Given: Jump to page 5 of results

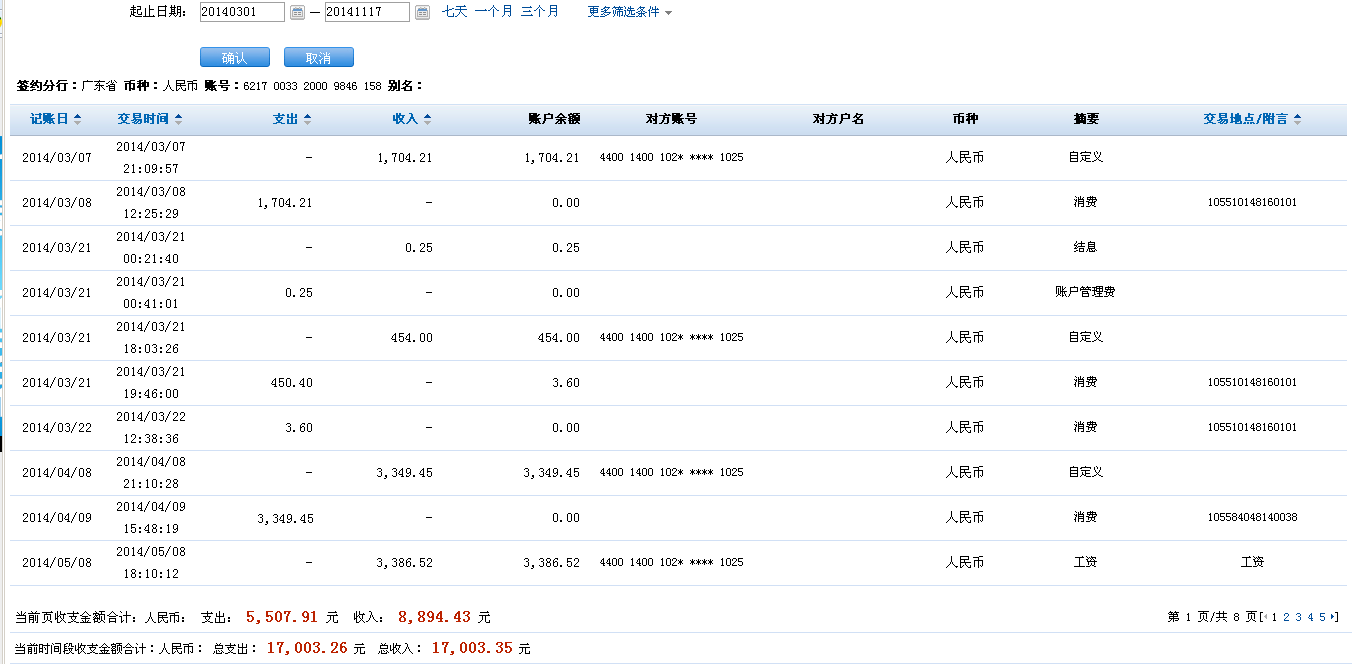Looking at the screenshot, I should click(1322, 617).
